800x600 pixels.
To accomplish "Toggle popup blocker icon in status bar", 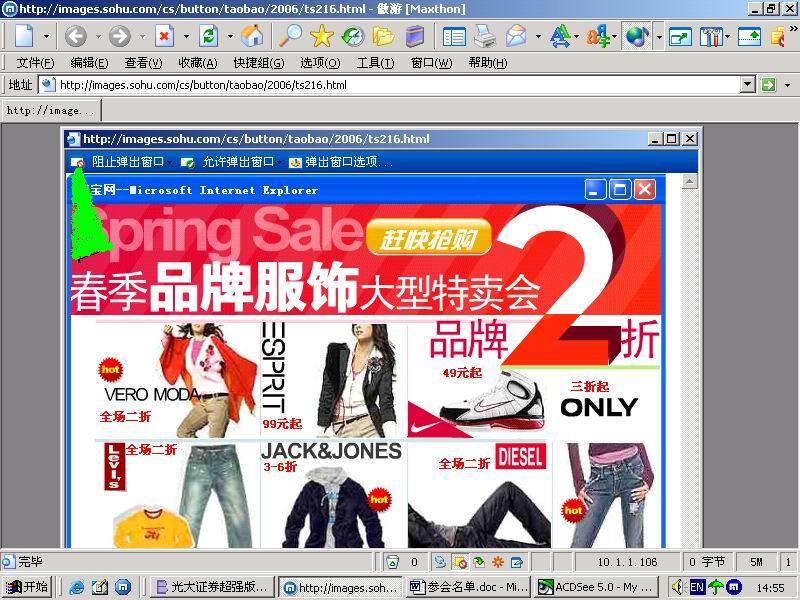I will pyautogui.click(x=460, y=562).
